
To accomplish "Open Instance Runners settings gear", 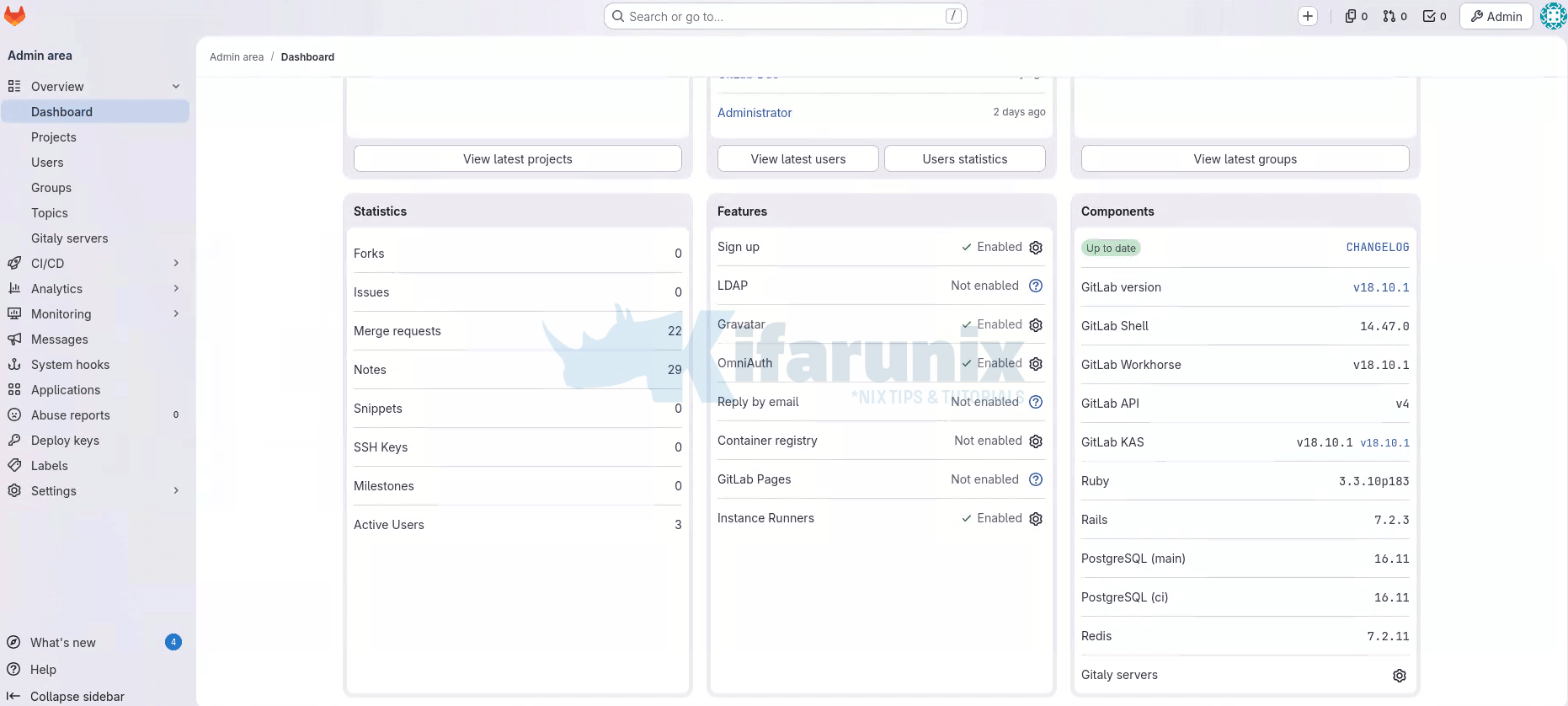I will [1036, 519].
